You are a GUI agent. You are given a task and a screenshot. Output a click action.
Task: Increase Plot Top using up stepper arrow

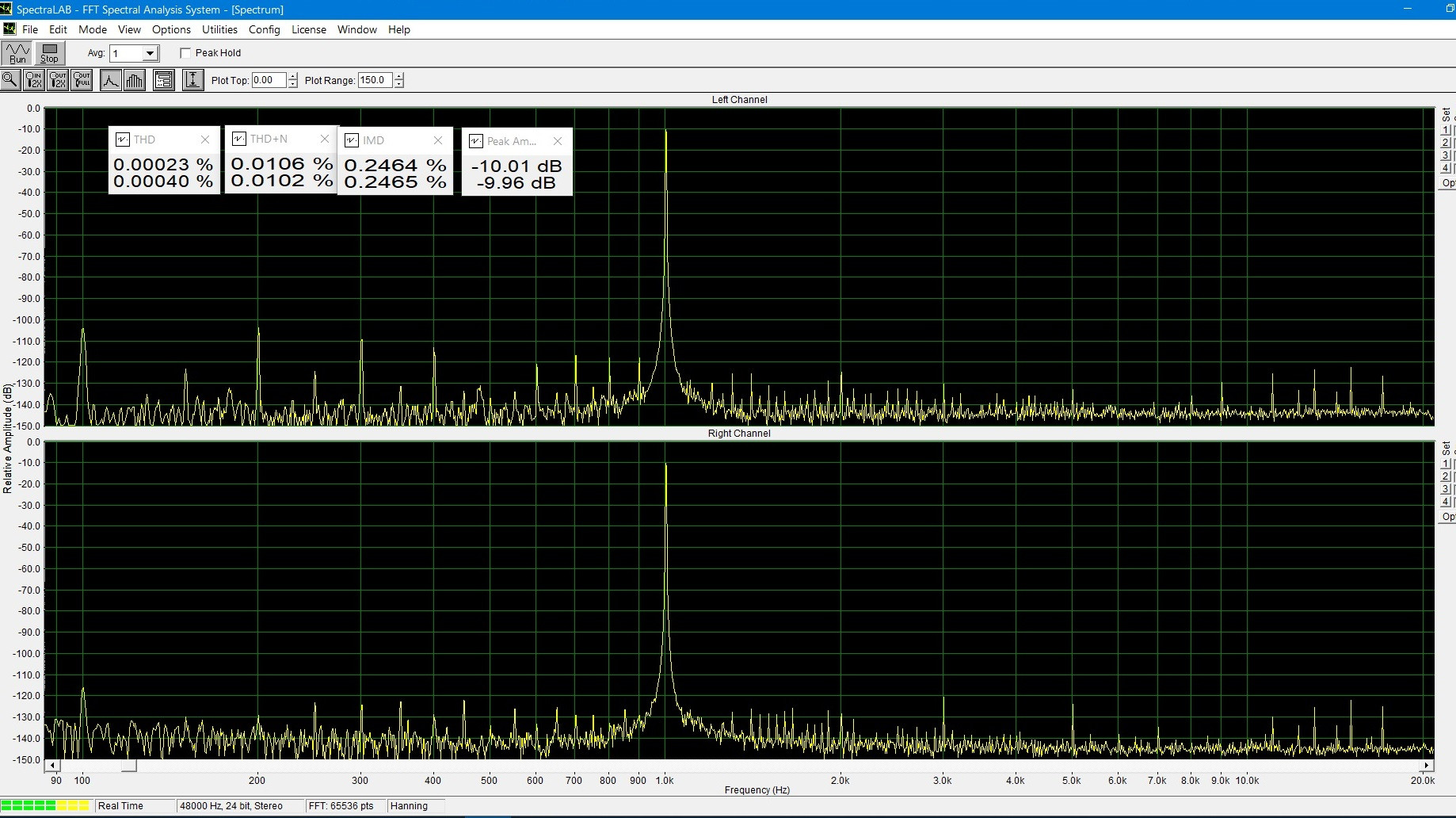coord(293,77)
